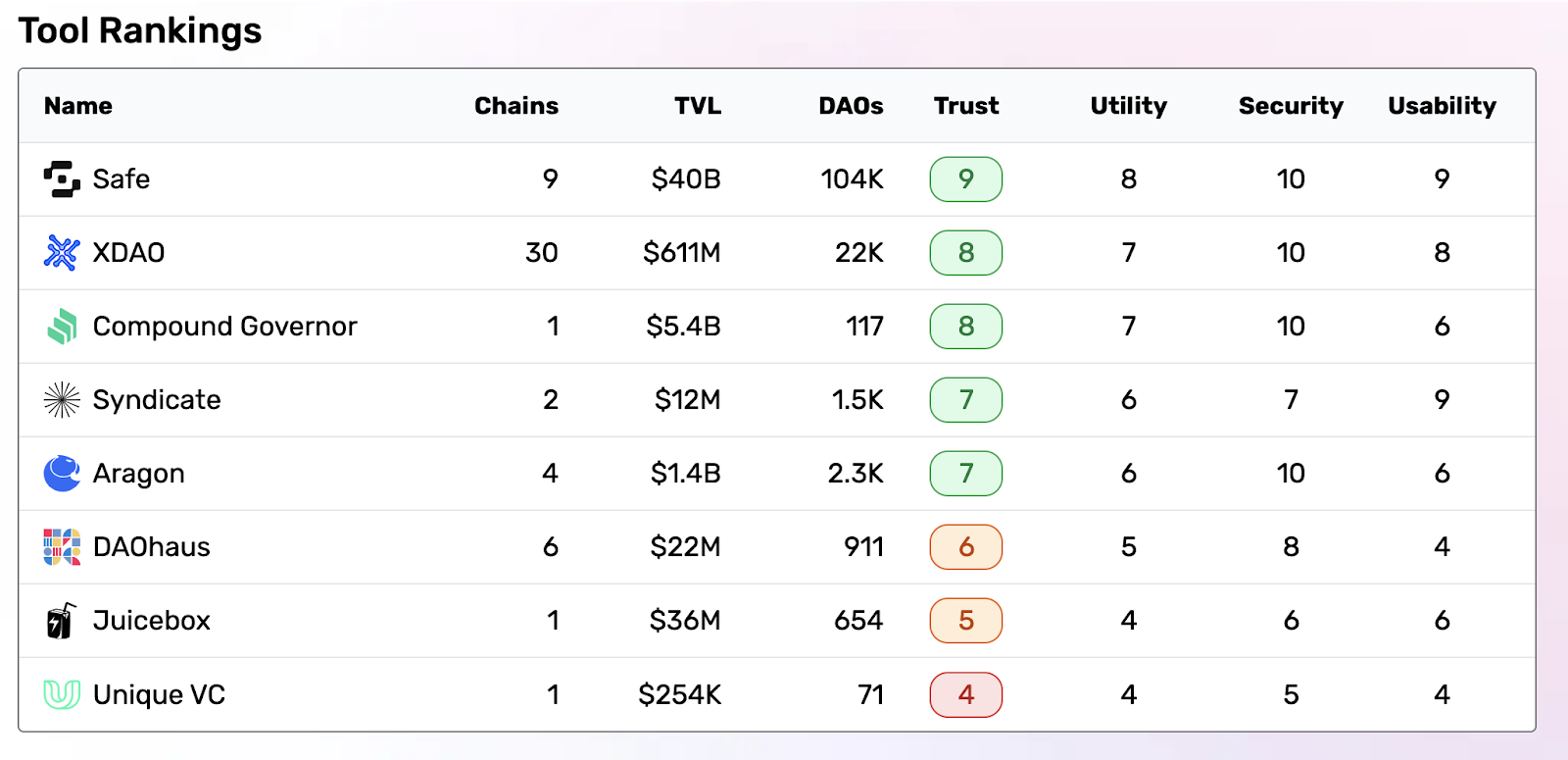This screenshot has height=760, width=1568.
Task: Select the Compound Governor green icon
Action: pyautogui.click(x=62, y=327)
